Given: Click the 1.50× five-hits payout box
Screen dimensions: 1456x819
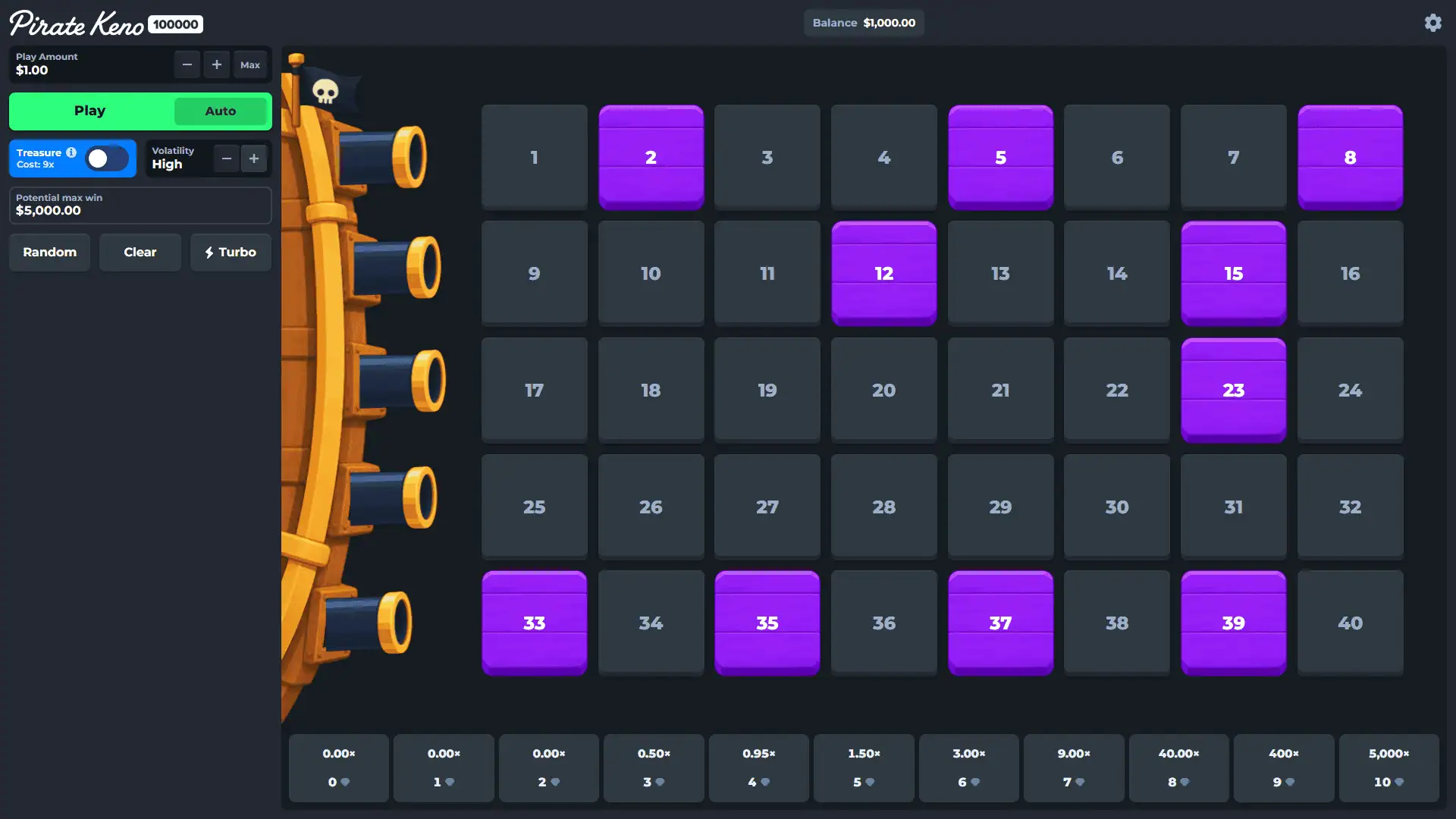Looking at the screenshot, I should pyautogui.click(x=864, y=768).
